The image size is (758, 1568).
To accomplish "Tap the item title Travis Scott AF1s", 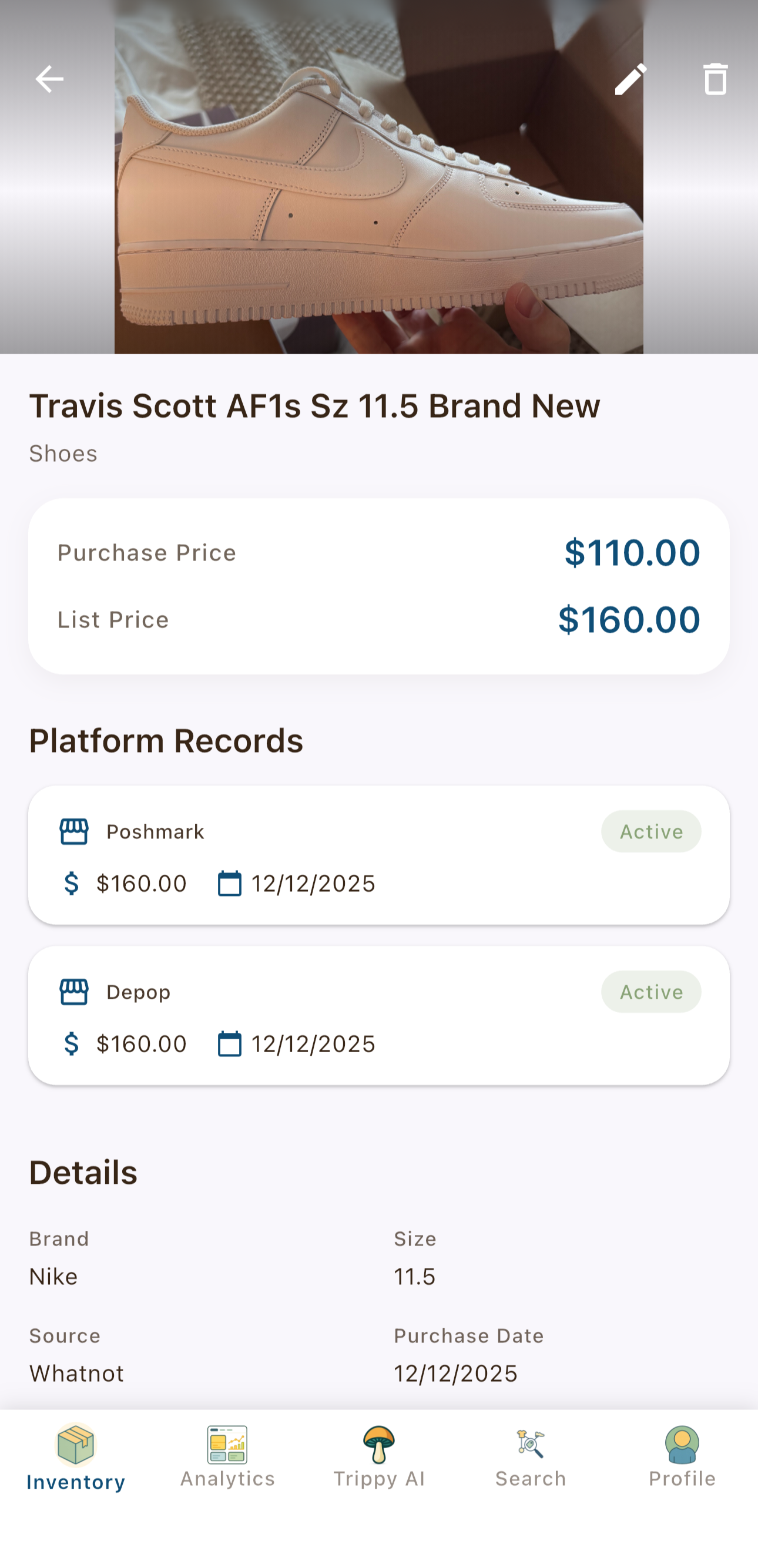I will tap(315, 406).
